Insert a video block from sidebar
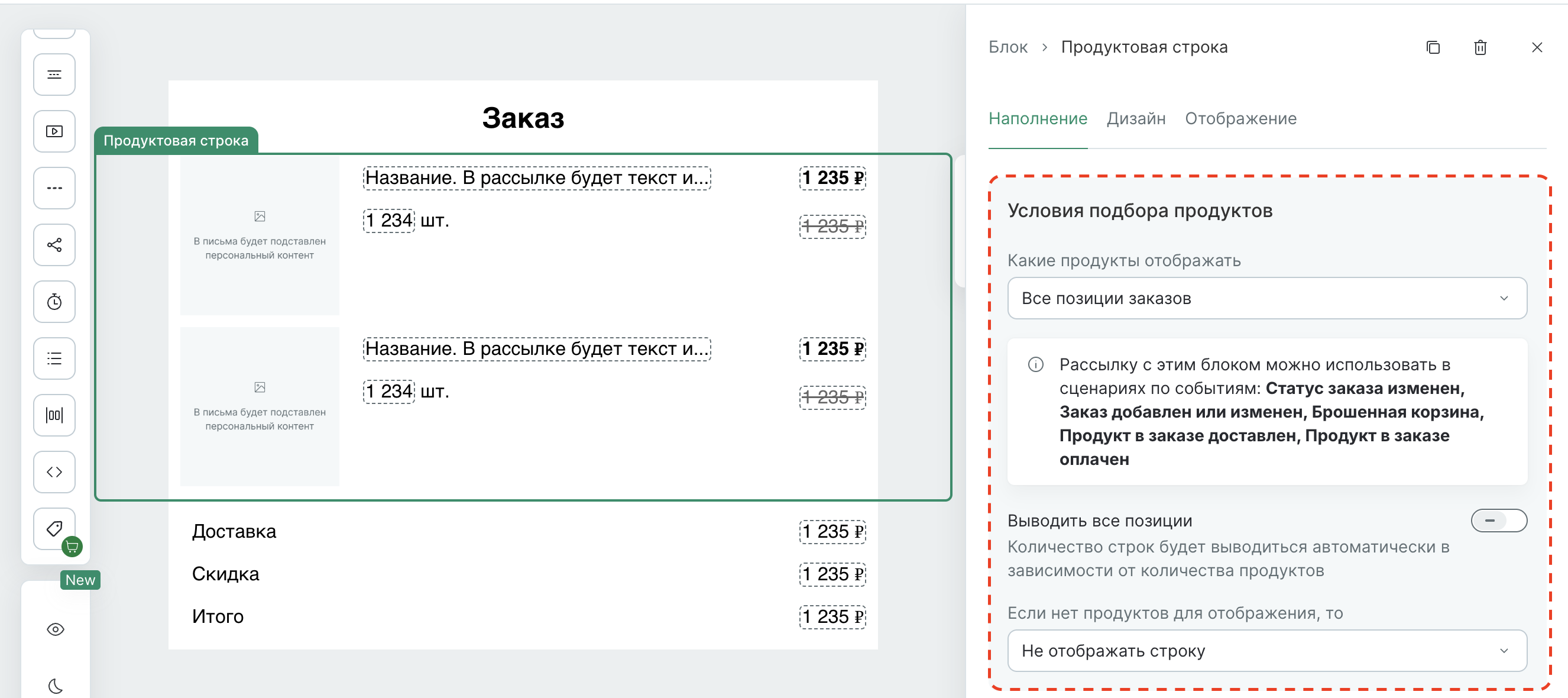The height and width of the screenshot is (698, 1568). (x=54, y=131)
